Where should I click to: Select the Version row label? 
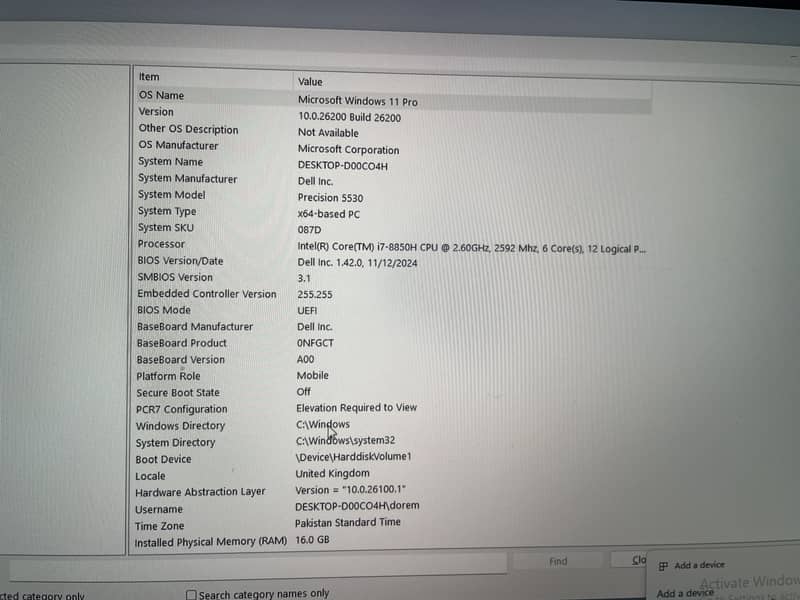[156, 112]
